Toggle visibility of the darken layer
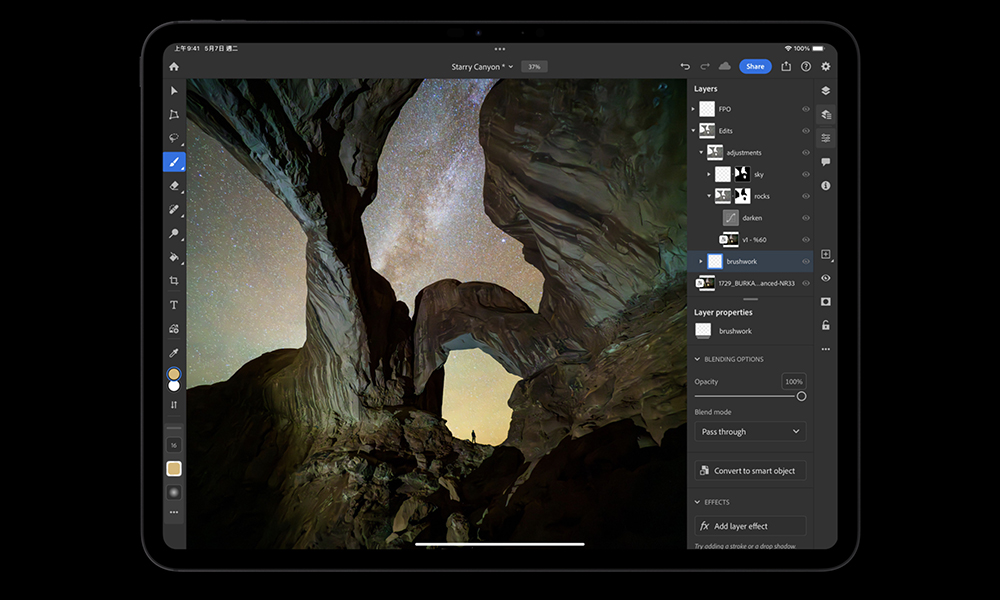This screenshot has width=1000, height=600. point(805,218)
